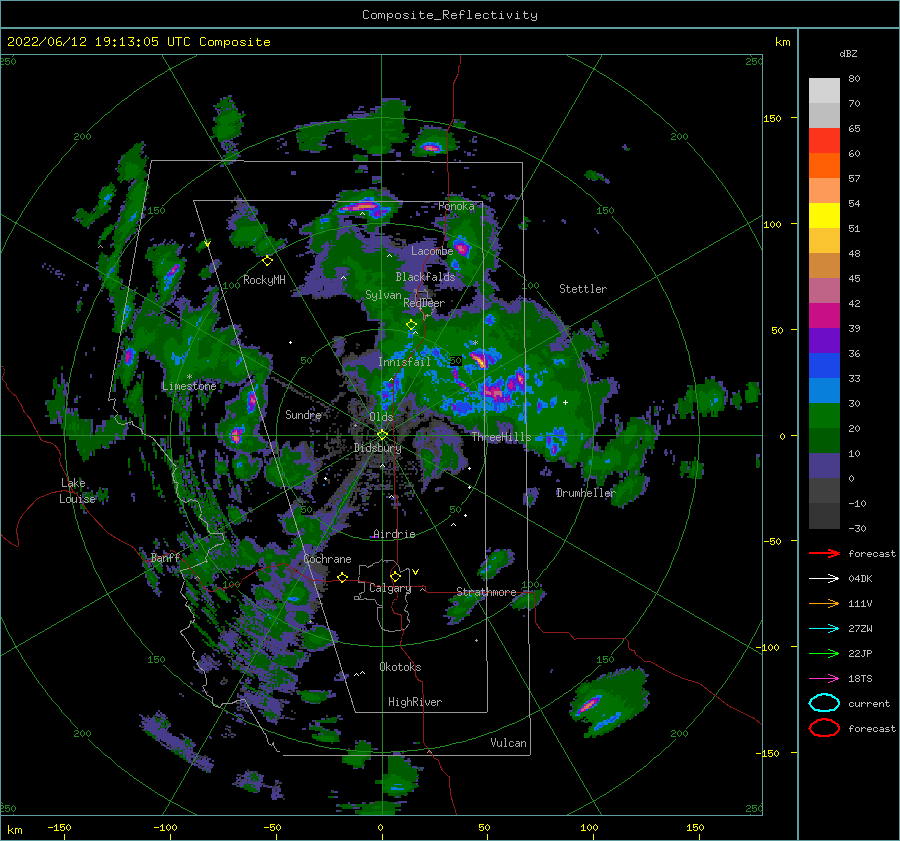The width and height of the screenshot is (900, 841).
Task: Click the purple 36-39 dBZ swatch
Action: [x=824, y=341]
